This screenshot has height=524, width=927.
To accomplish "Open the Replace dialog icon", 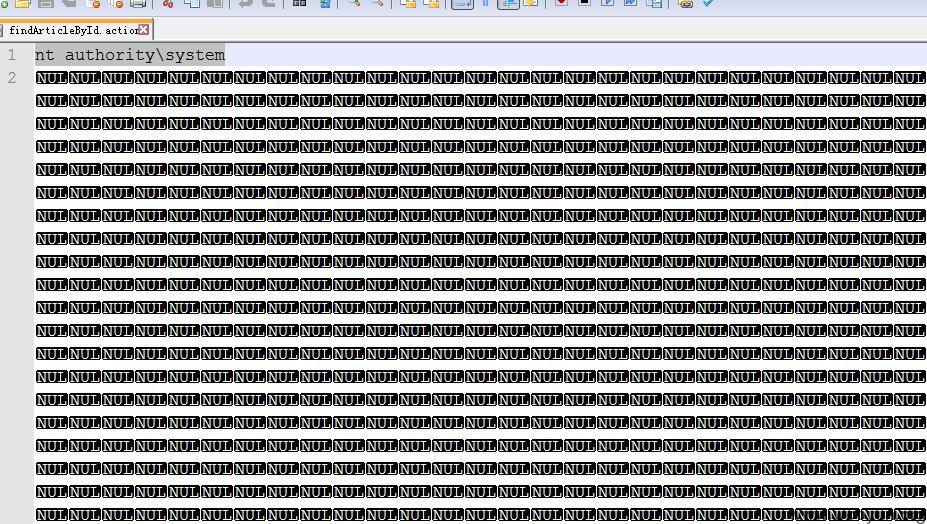I will (324, 3).
